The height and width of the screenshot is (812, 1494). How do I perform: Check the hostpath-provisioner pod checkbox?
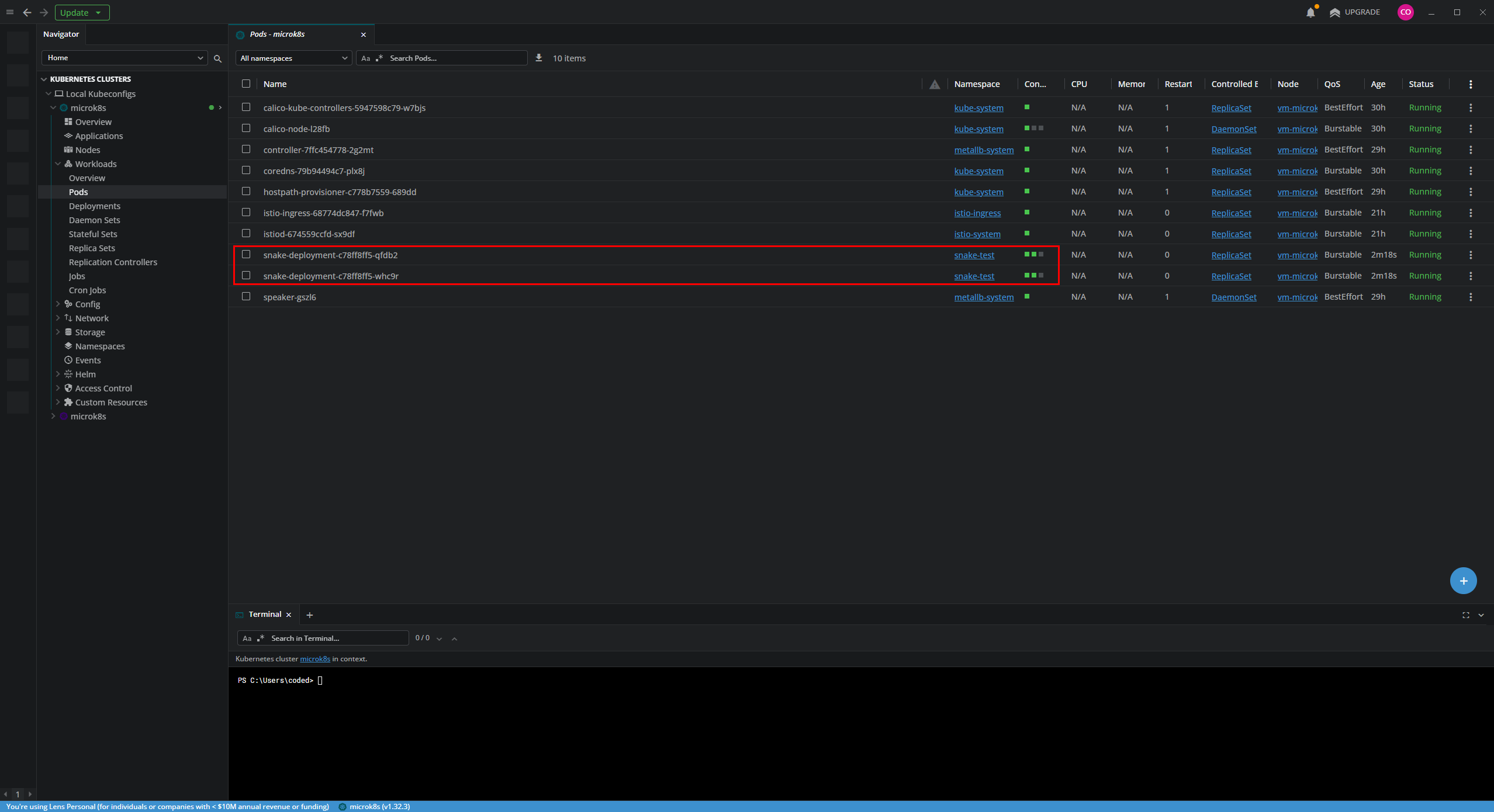(246, 191)
